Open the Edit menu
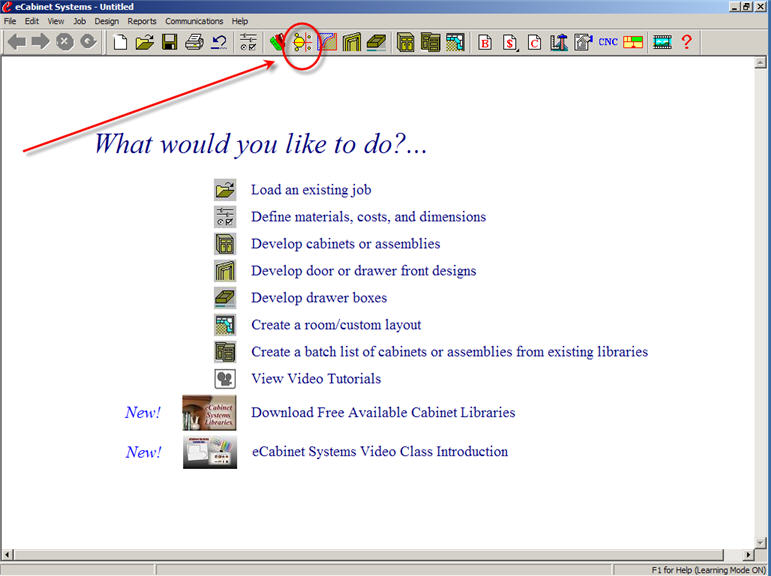Image resolution: width=771 pixels, height=576 pixels. 31,21
